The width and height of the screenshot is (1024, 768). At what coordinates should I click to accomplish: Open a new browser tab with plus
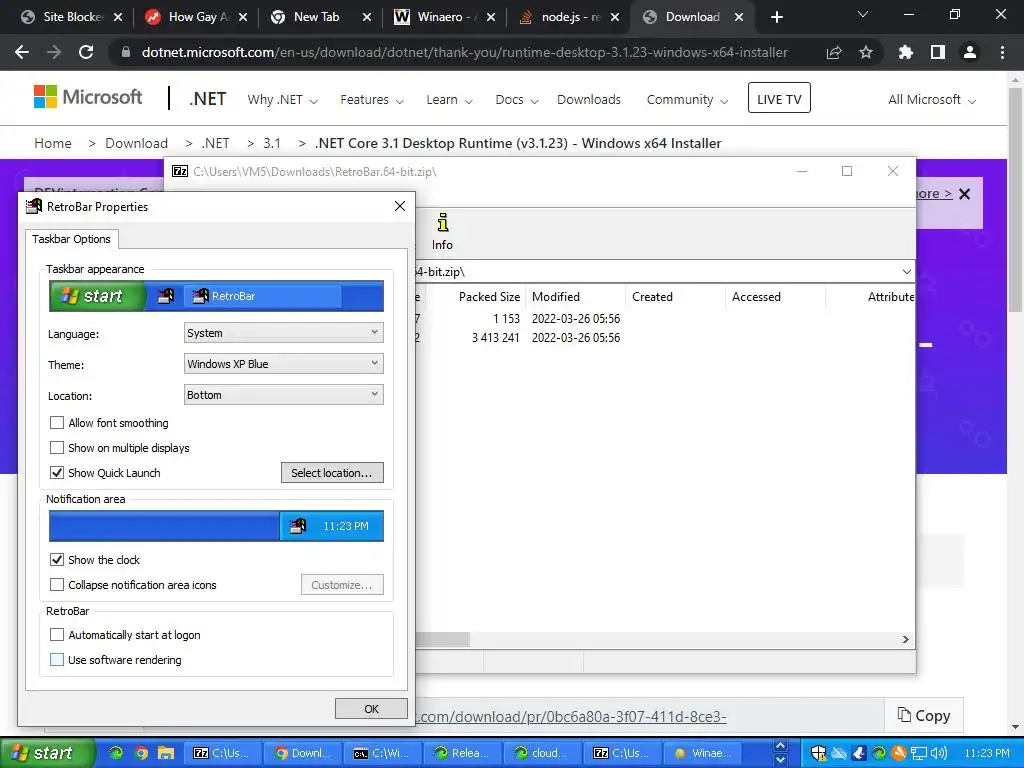(x=776, y=17)
